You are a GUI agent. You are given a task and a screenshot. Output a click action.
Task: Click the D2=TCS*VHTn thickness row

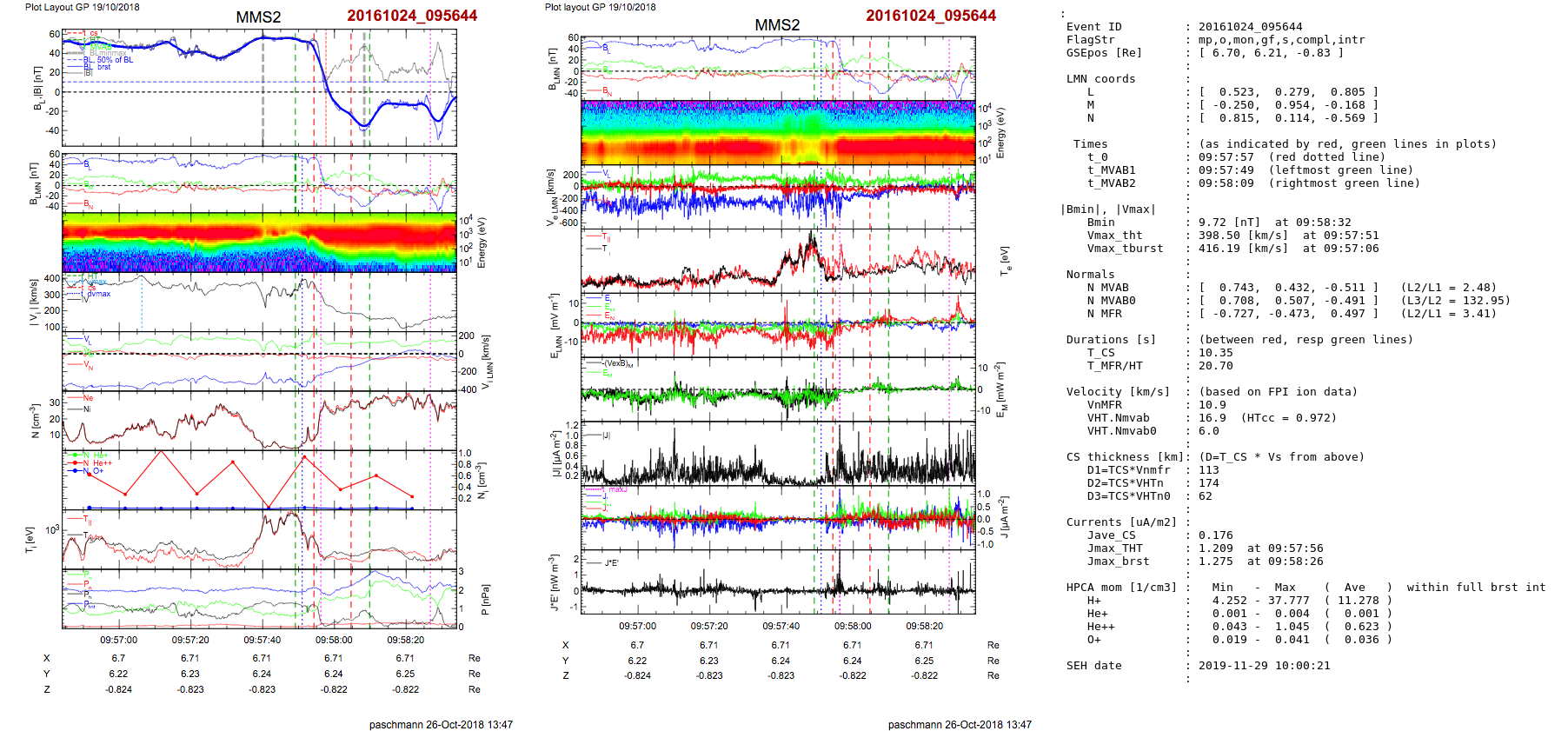coord(1128,483)
